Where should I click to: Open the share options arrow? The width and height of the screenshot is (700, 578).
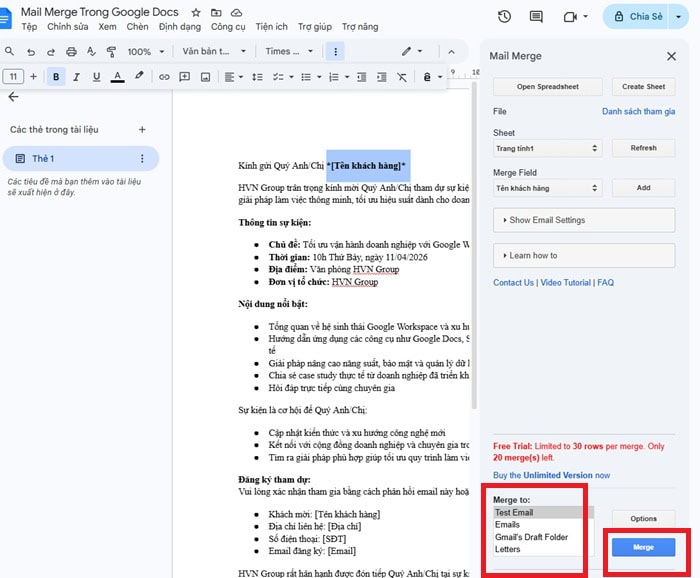[x=678, y=17]
